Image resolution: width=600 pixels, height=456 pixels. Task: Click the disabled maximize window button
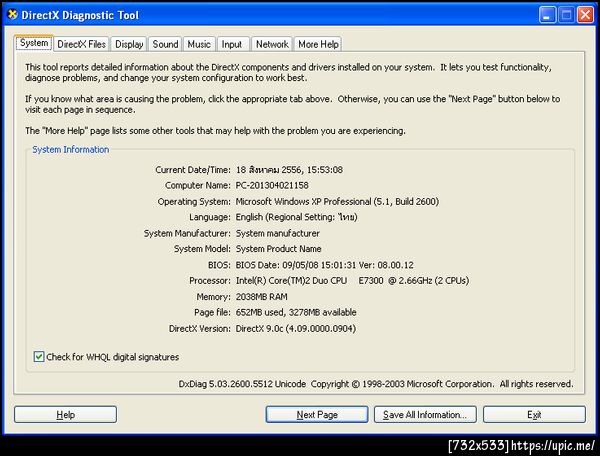(566, 15)
